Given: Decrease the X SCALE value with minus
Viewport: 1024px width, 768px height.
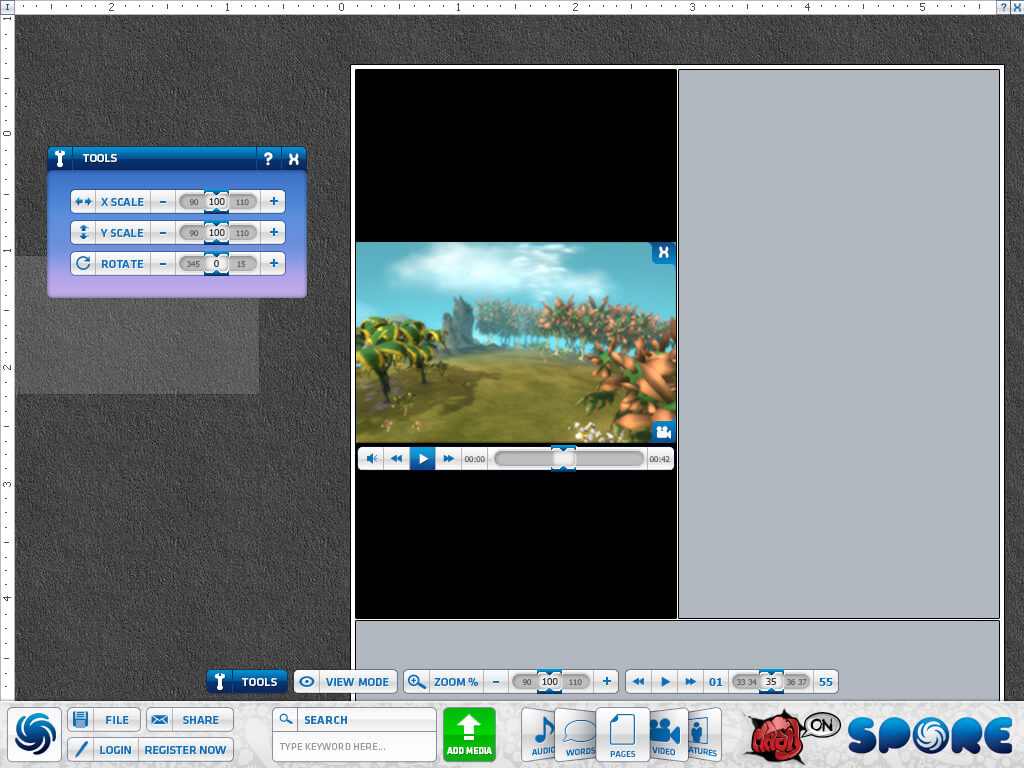Looking at the screenshot, I should point(163,202).
